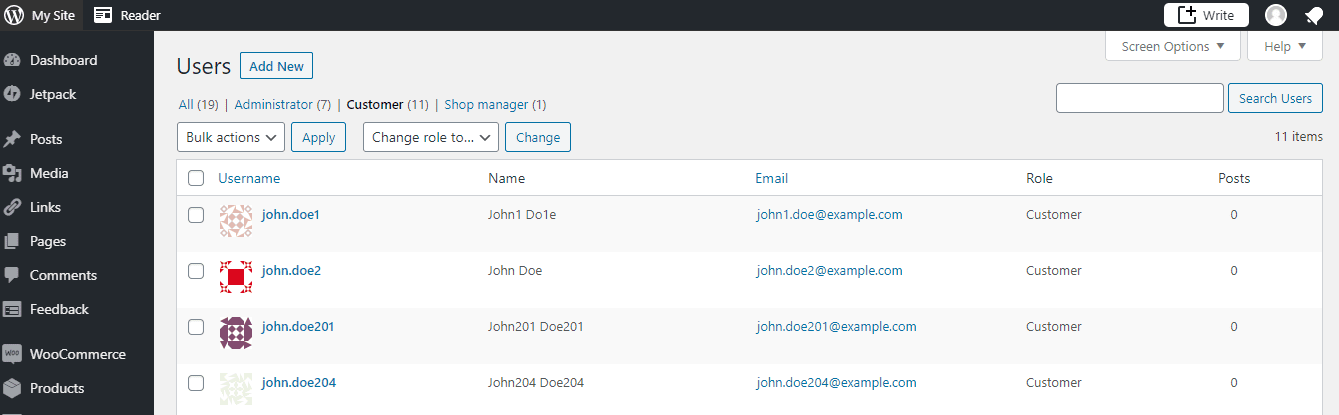
Task: Check the select-all users checkbox
Action: 196,178
